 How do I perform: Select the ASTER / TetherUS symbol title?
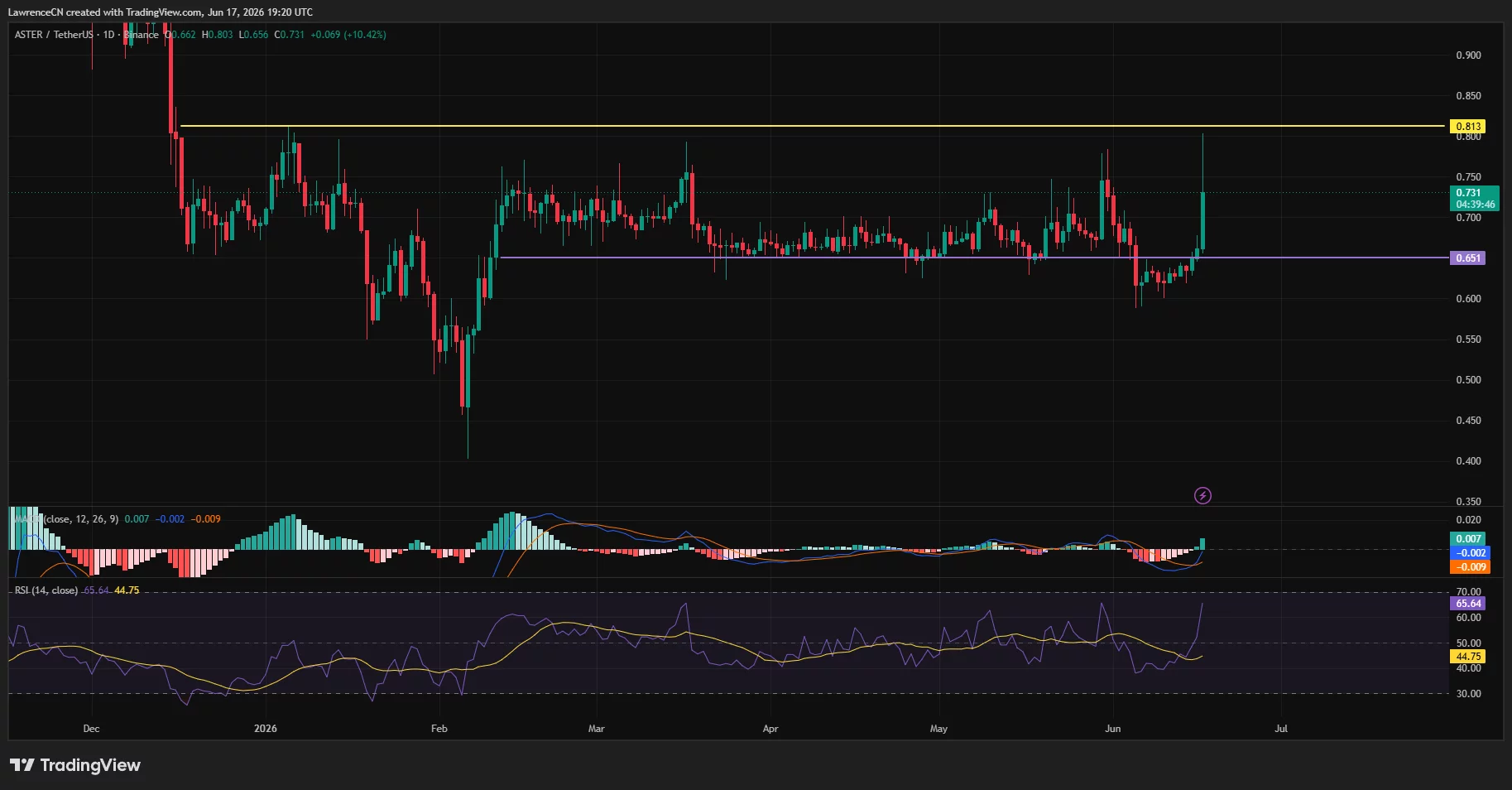pos(54,35)
